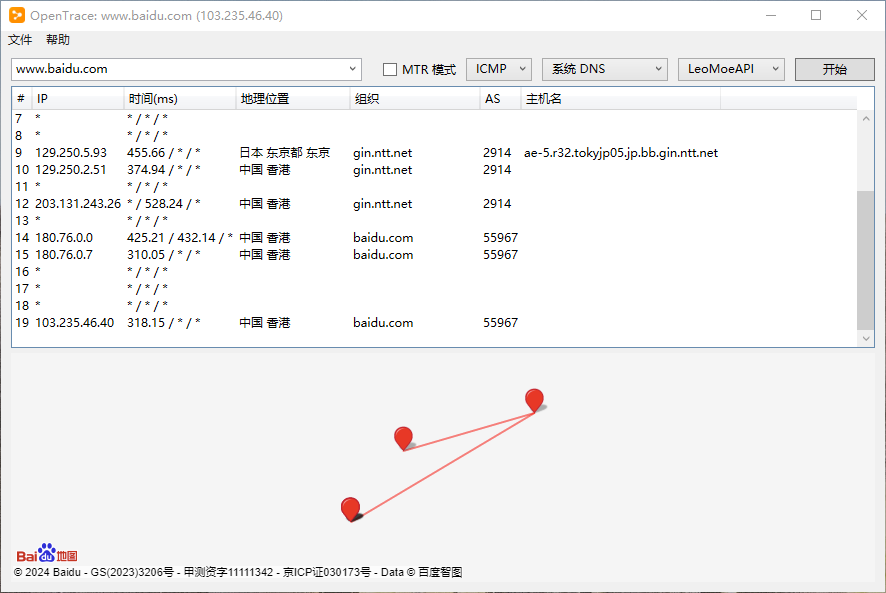The width and height of the screenshot is (886, 593).
Task: Open the LeoMoeAPI data source dropdown
Action: click(x=731, y=69)
